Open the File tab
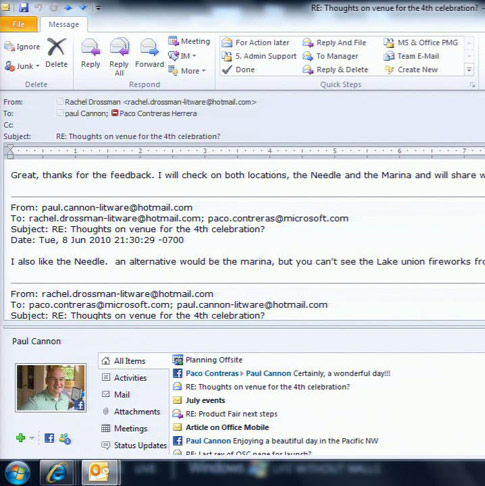The height and width of the screenshot is (486, 485). point(19,24)
